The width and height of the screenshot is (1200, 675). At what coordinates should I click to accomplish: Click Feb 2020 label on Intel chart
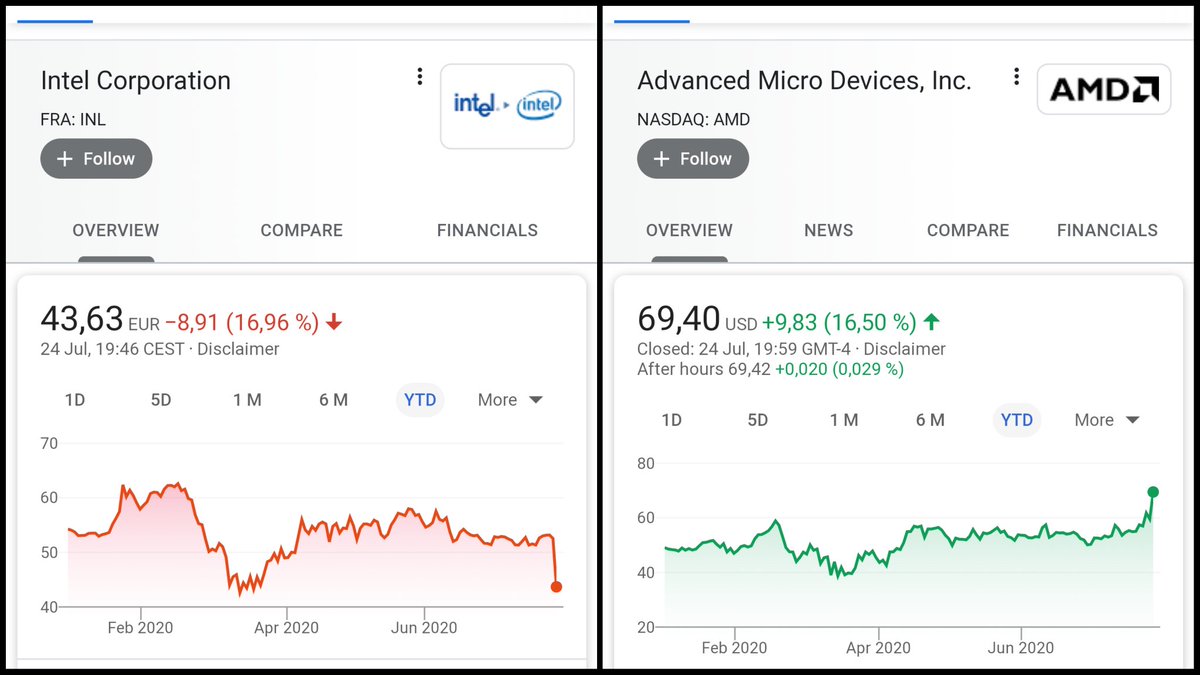pos(141,628)
